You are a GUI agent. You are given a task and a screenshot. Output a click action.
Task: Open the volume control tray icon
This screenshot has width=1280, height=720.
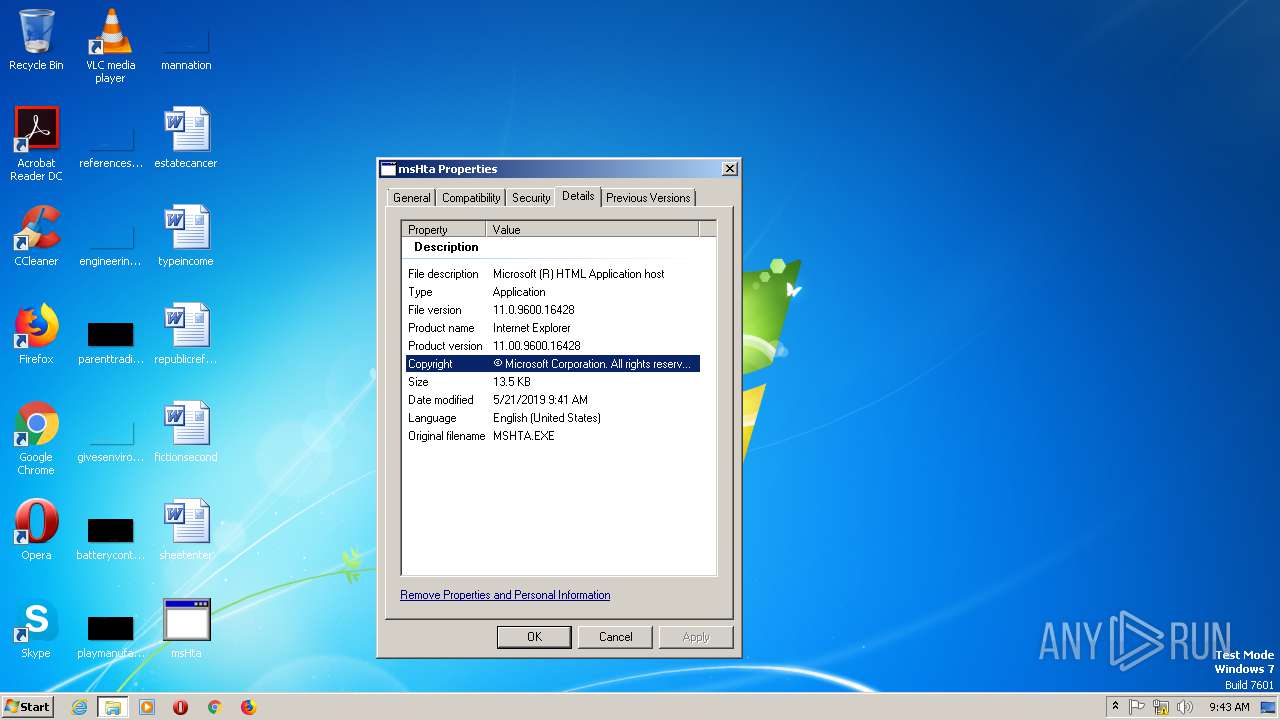point(1185,707)
